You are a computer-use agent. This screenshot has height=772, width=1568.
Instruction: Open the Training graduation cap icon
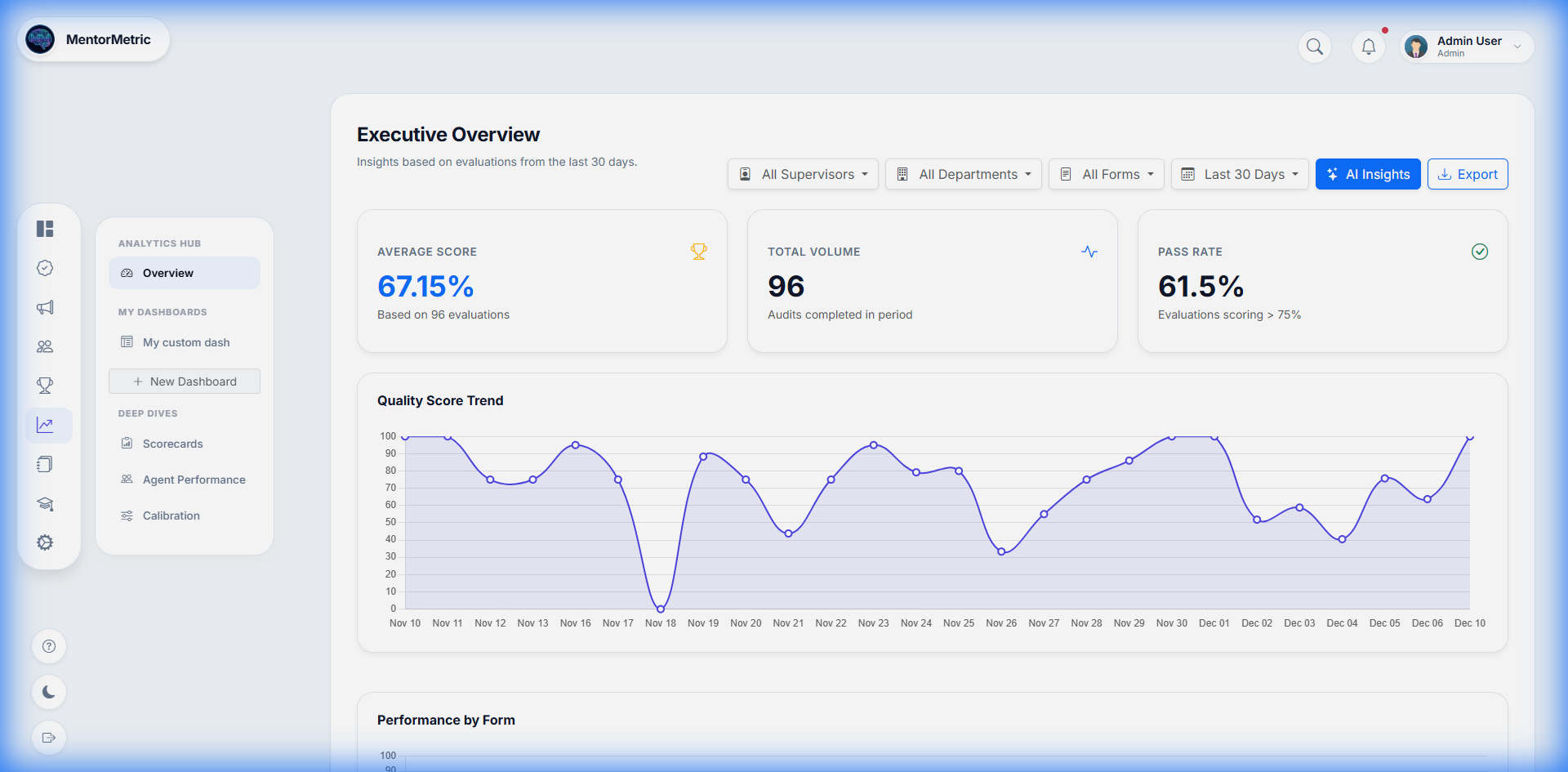click(x=45, y=504)
